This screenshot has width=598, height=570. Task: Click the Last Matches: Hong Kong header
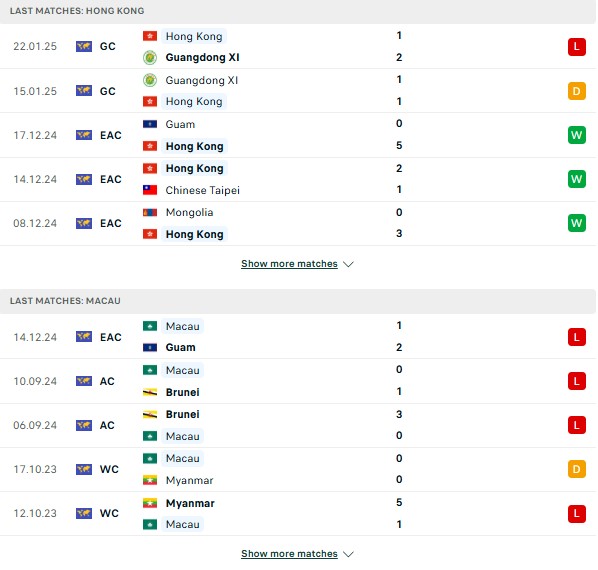point(77,11)
